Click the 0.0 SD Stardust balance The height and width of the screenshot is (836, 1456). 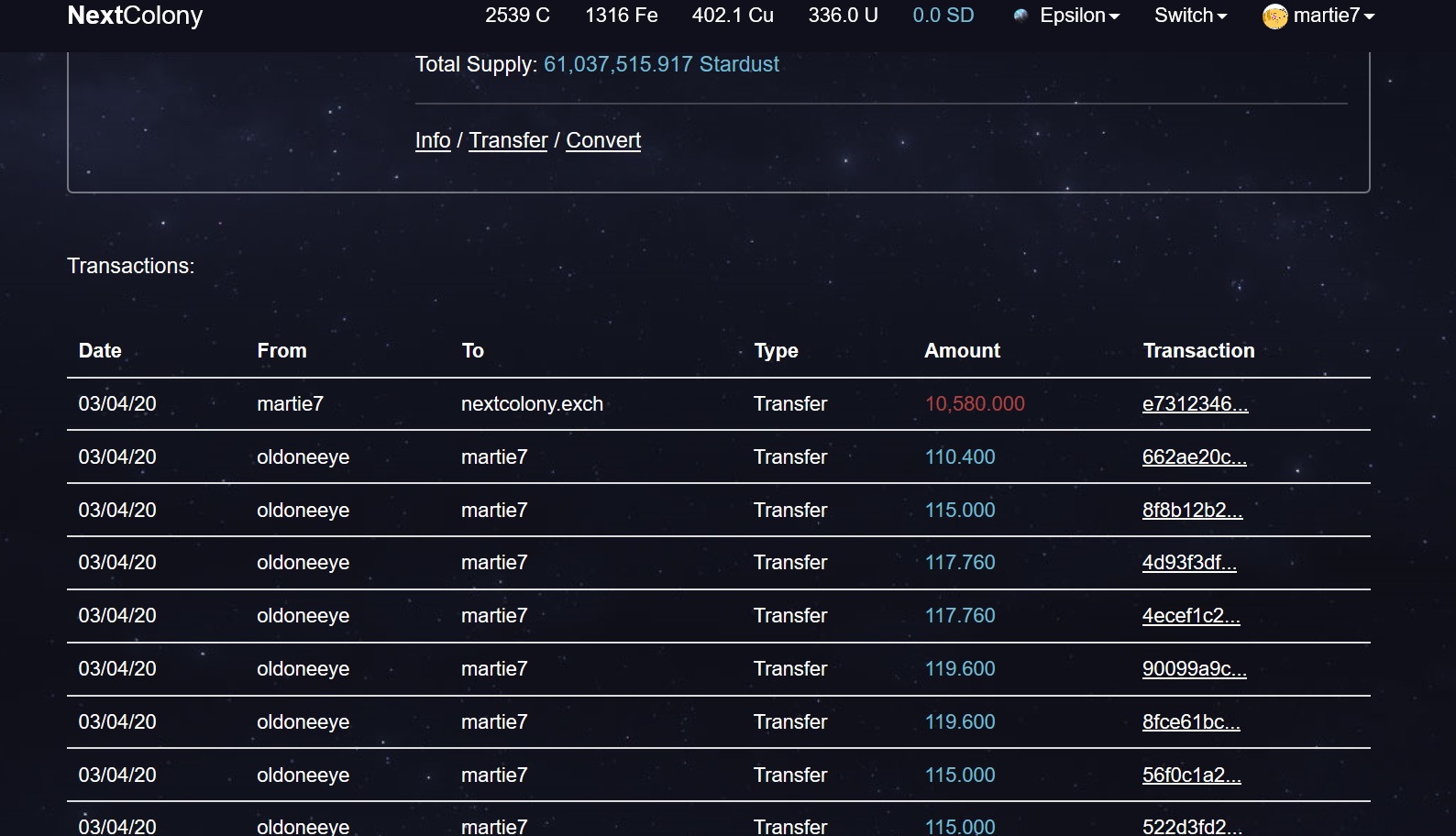point(943,16)
